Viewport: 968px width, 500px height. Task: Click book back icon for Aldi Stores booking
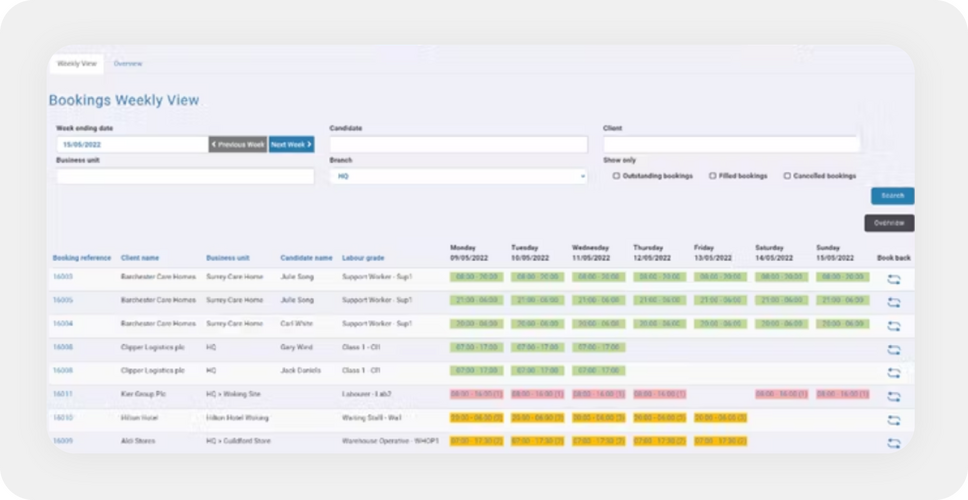893,443
